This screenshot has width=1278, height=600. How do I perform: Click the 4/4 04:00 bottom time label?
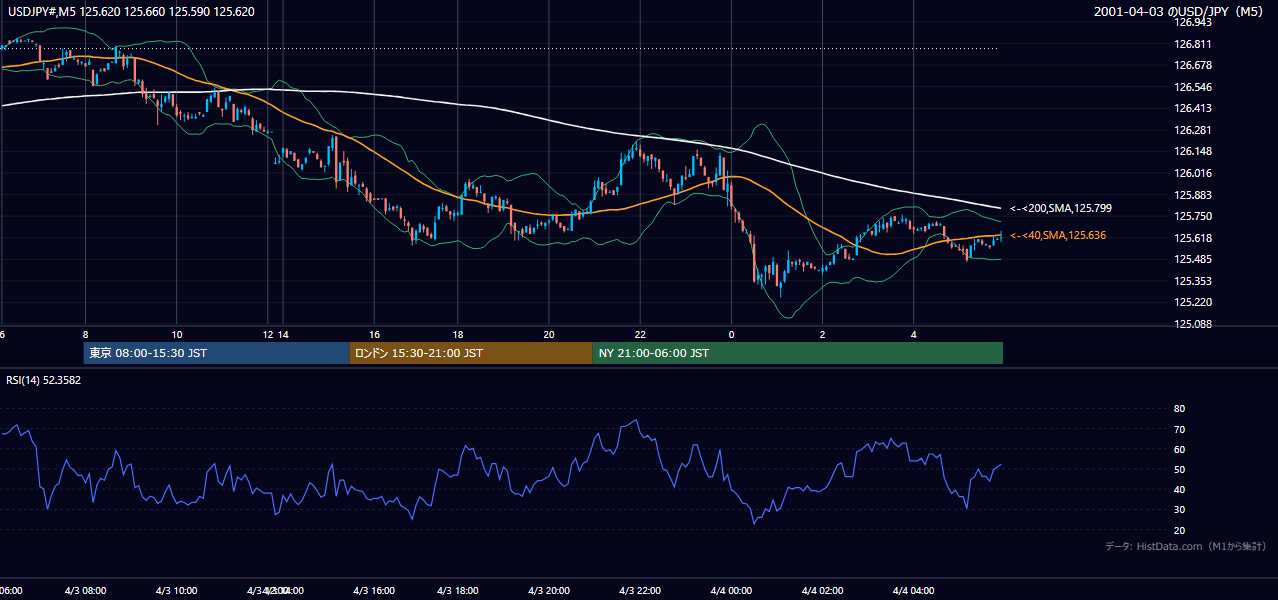point(913,590)
